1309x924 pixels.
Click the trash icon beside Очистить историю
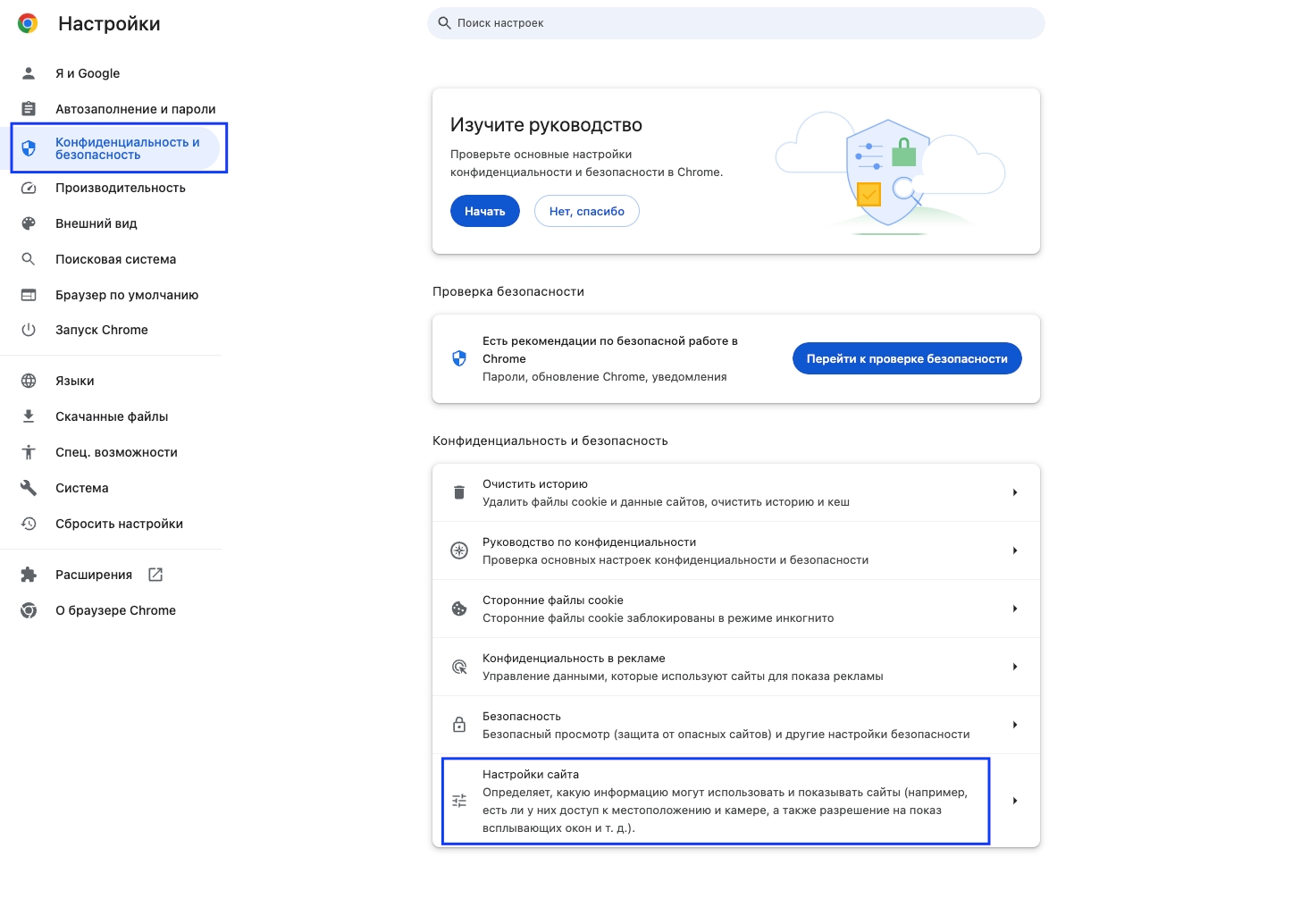459,492
